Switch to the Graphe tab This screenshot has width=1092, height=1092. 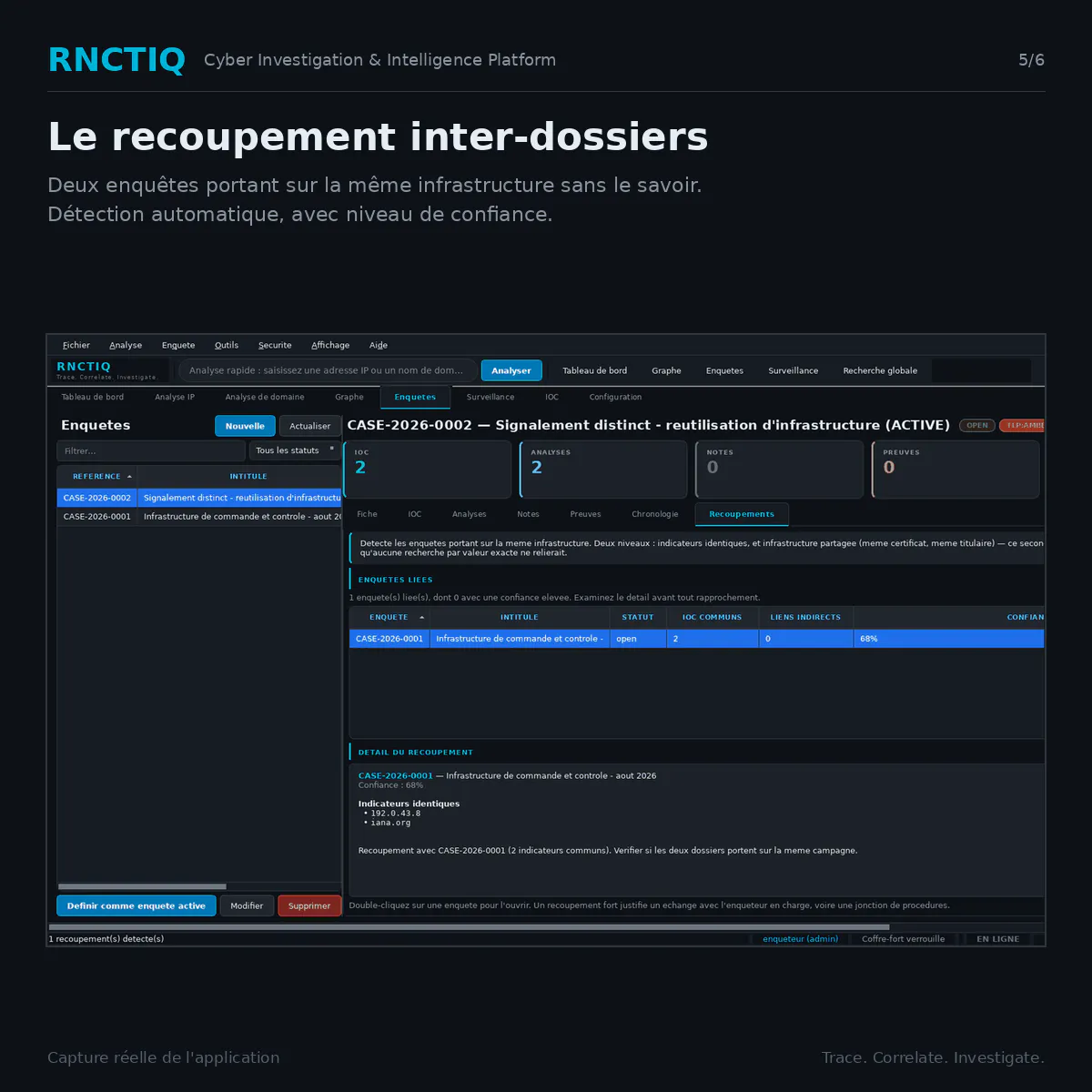click(349, 397)
